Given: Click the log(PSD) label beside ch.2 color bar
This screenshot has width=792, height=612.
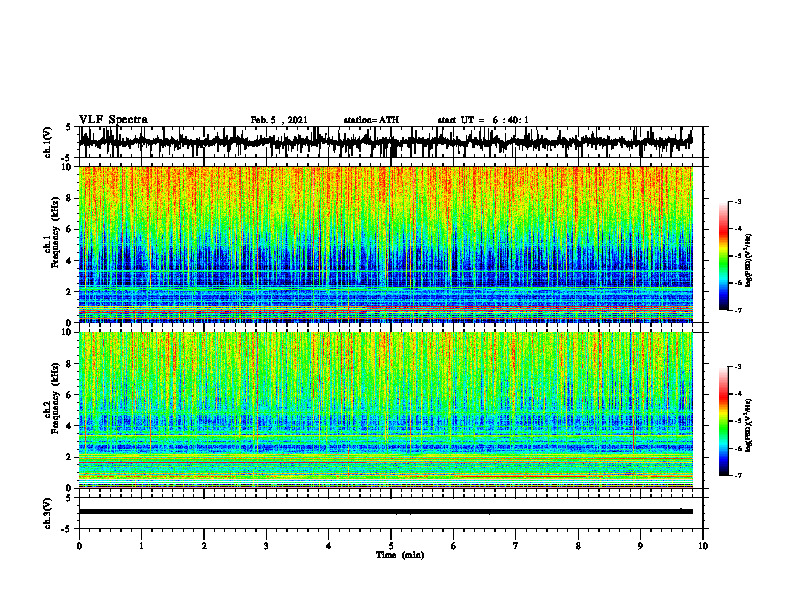Looking at the screenshot, I should point(748,424).
